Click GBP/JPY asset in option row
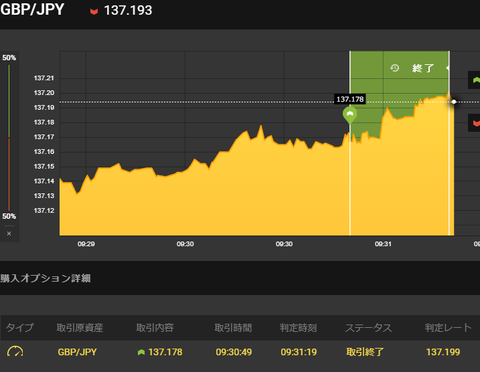480x372 pixels. pos(77,352)
